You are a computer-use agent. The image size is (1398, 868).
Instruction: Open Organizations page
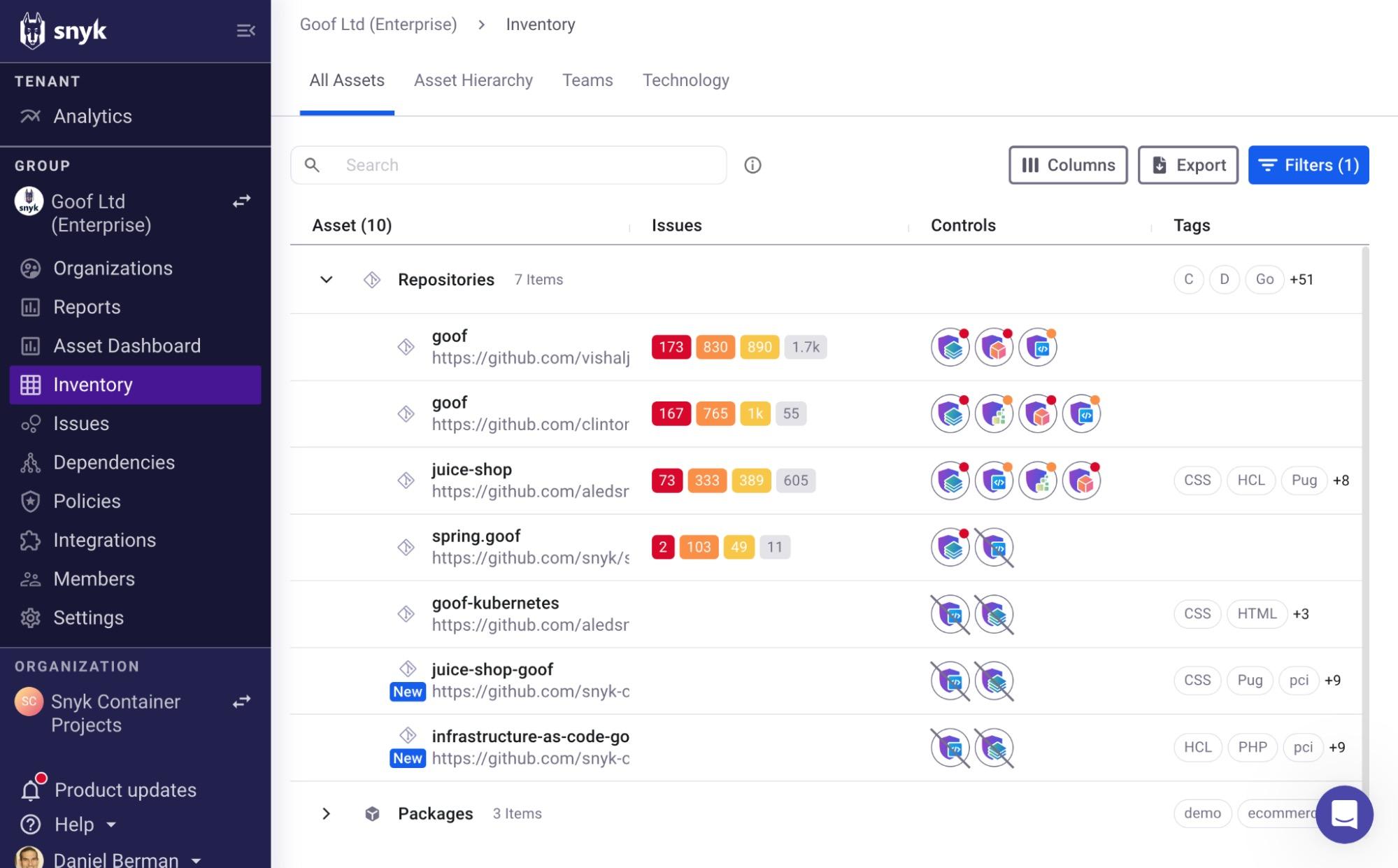coord(113,268)
